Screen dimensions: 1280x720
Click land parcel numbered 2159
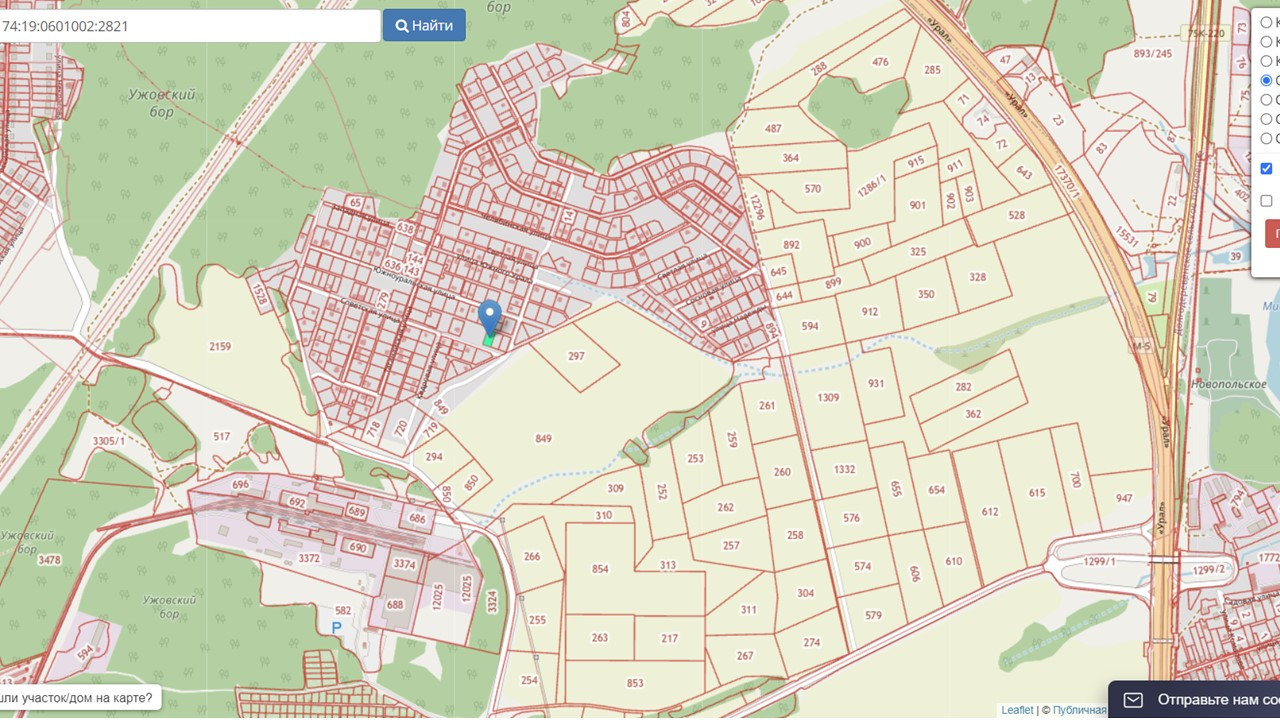220,347
